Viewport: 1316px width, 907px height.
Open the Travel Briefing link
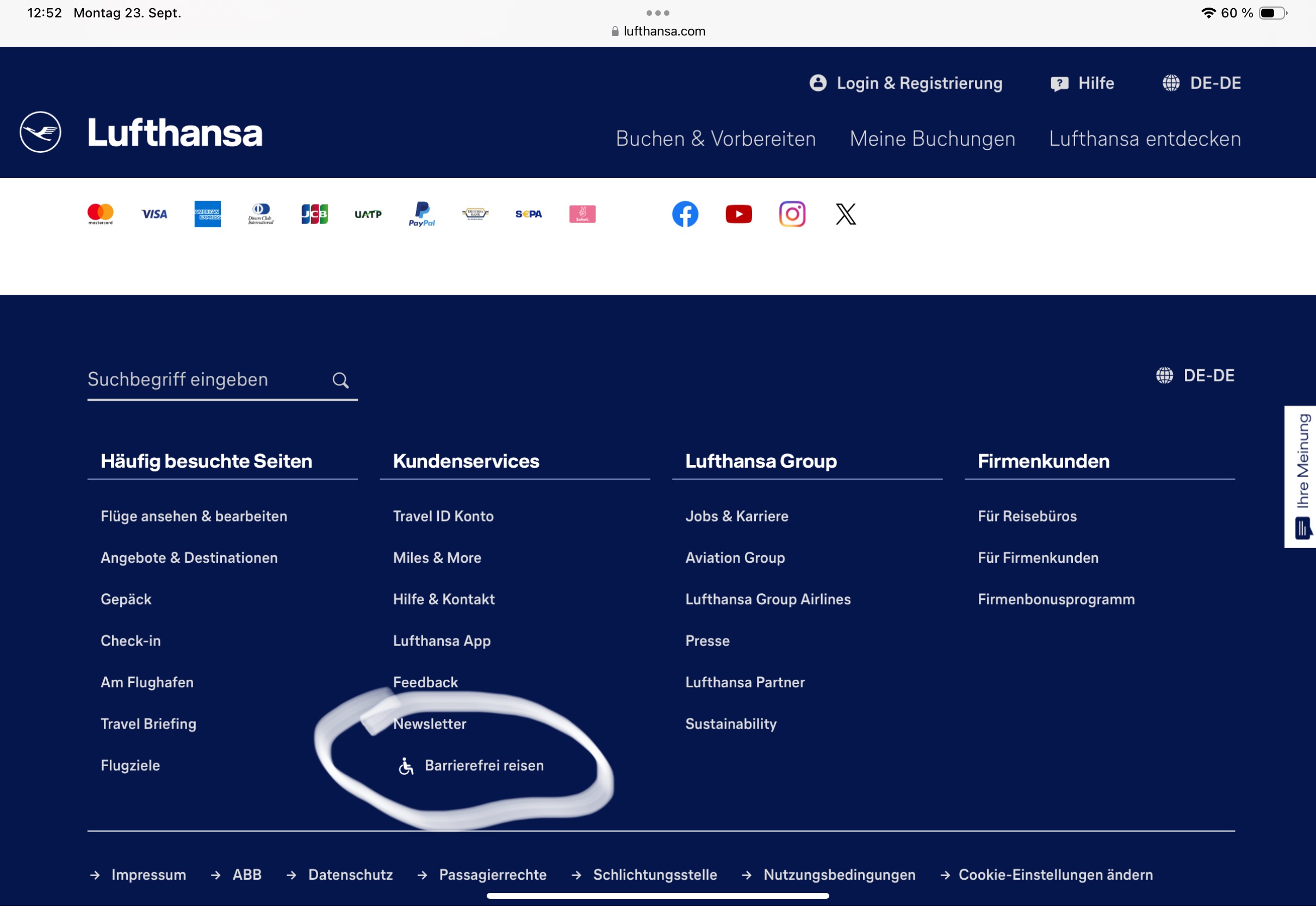(148, 724)
